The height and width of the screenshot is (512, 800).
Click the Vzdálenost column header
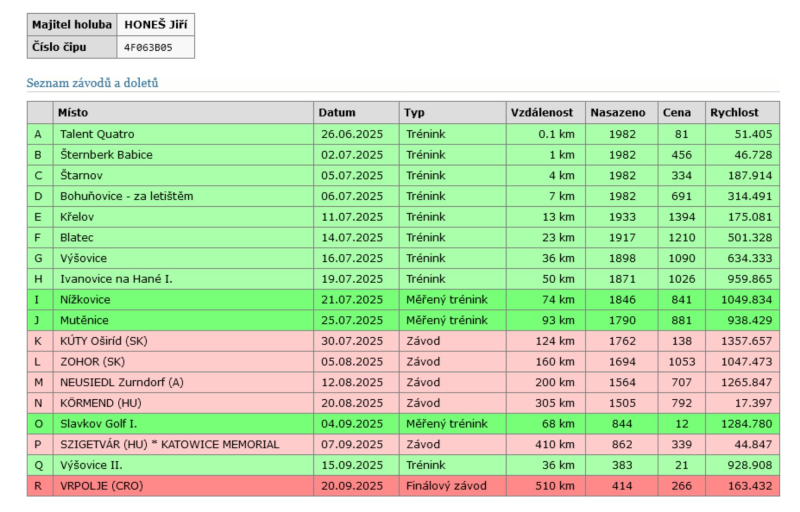[x=542, y=113]
